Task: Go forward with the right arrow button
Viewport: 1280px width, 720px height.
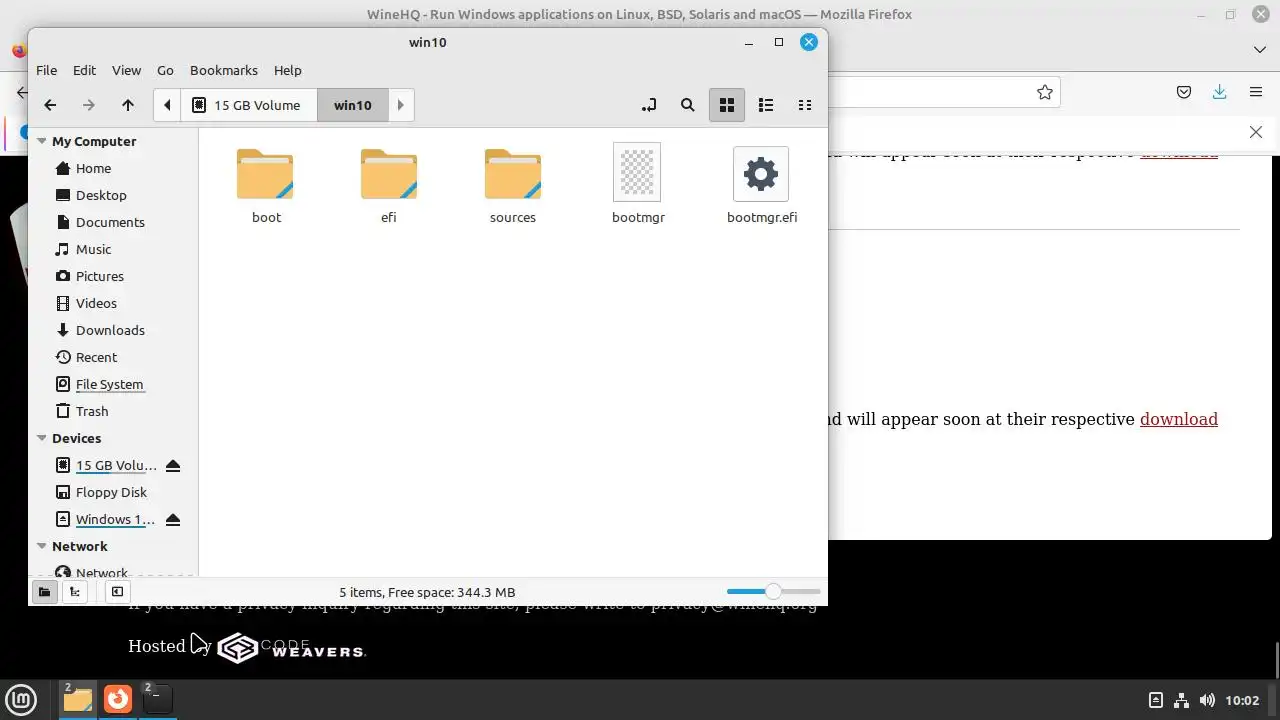Action: click(89, 105)
